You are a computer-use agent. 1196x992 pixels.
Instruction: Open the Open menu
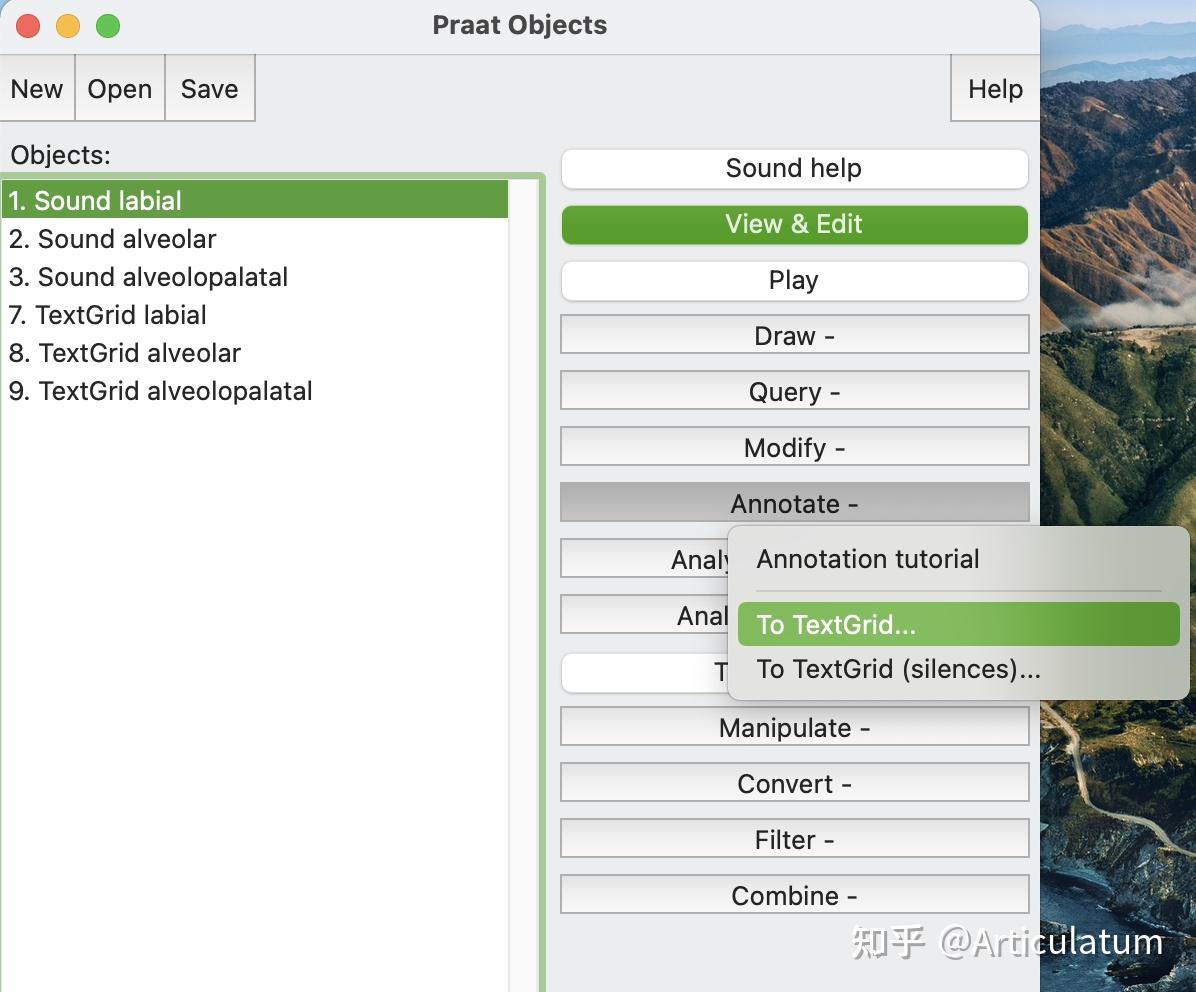pyautogui.click(x=119, y=89)
